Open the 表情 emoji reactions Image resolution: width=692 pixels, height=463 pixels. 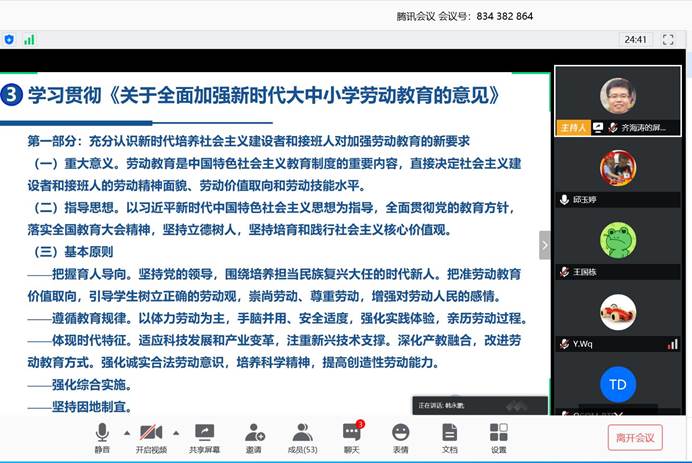click(400, 436)
